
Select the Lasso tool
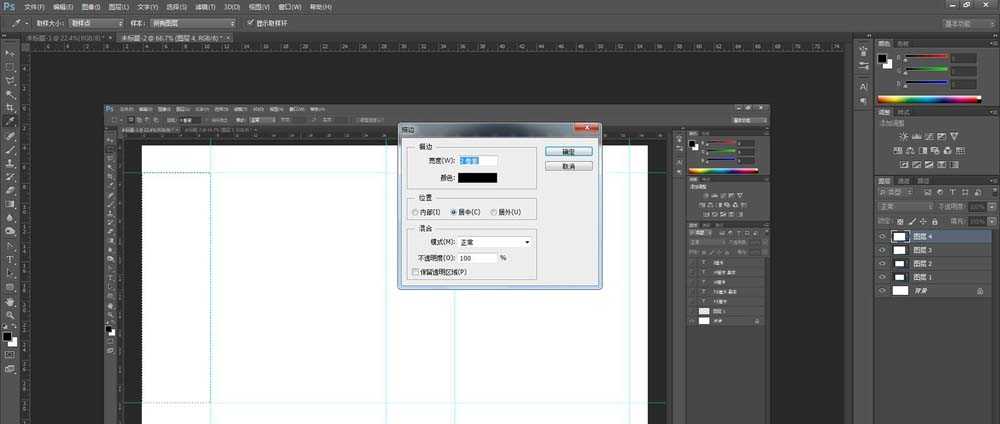pyautogui.click(x=11, y=81)
